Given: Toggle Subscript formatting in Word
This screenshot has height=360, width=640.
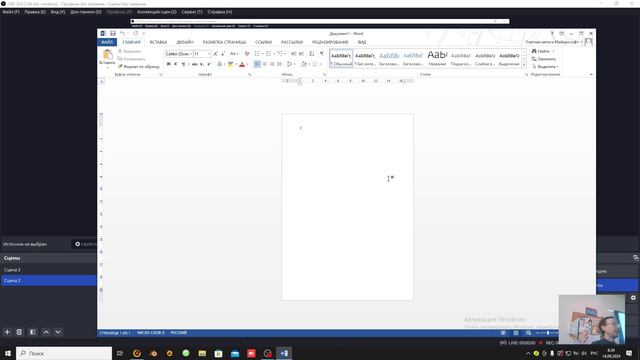Looking at the screenshot, I should [x=202, y=64].
